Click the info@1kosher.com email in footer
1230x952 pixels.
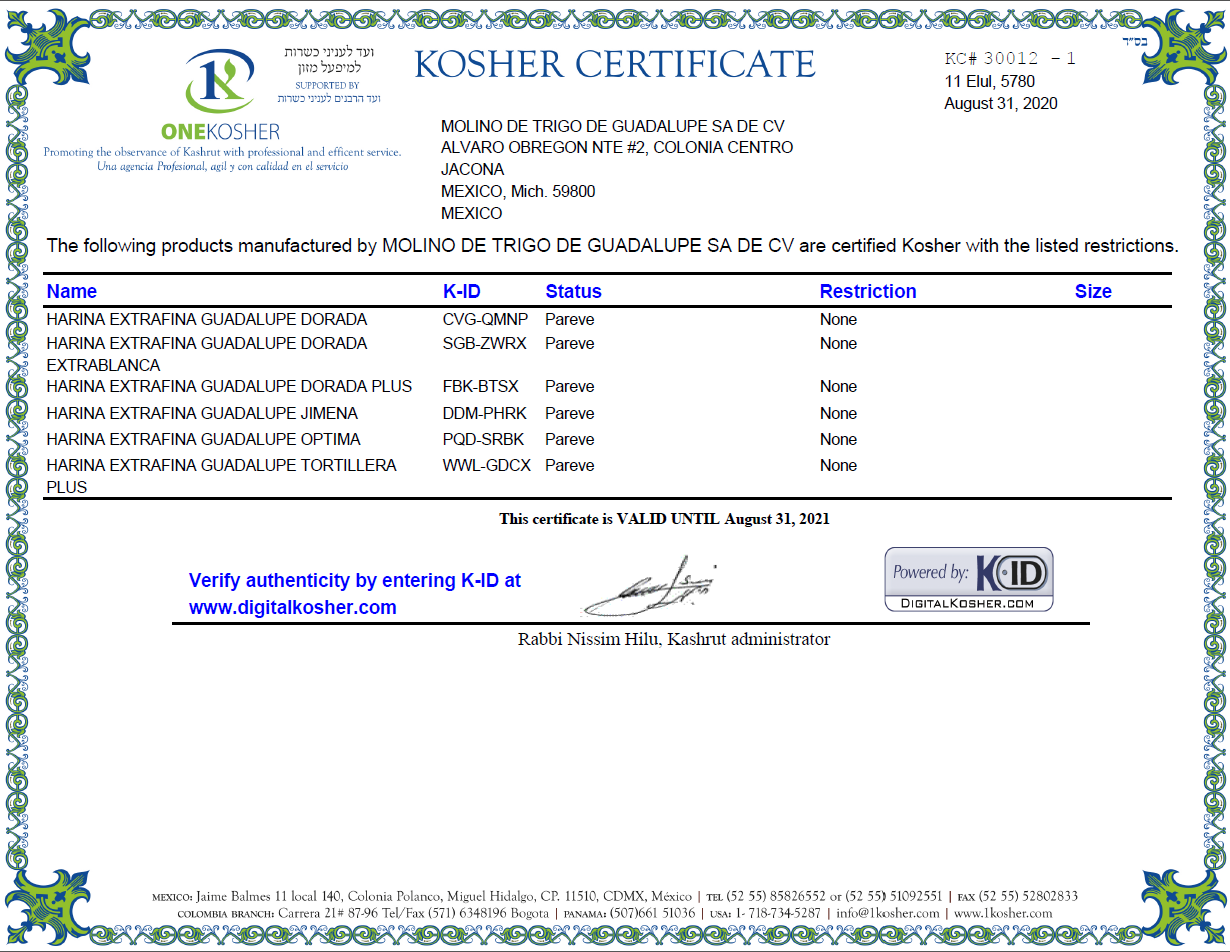(888, 913)
